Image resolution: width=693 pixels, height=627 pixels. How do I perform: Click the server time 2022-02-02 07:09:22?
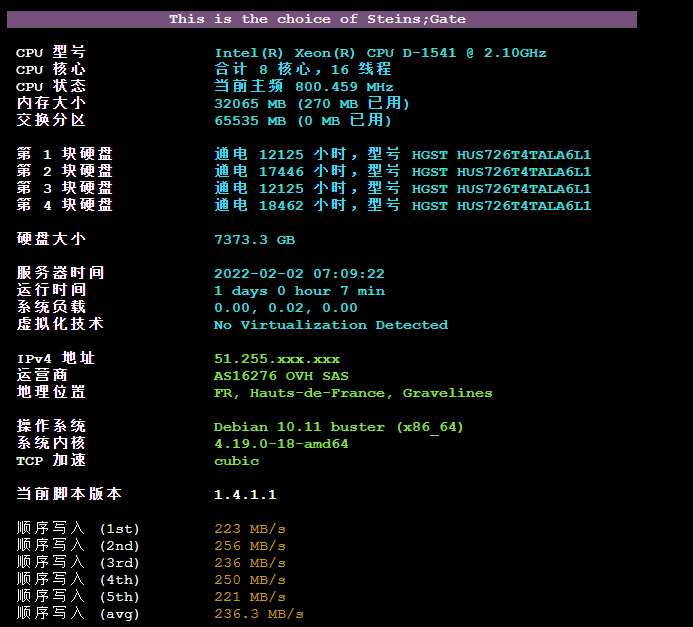coord(299,274)
